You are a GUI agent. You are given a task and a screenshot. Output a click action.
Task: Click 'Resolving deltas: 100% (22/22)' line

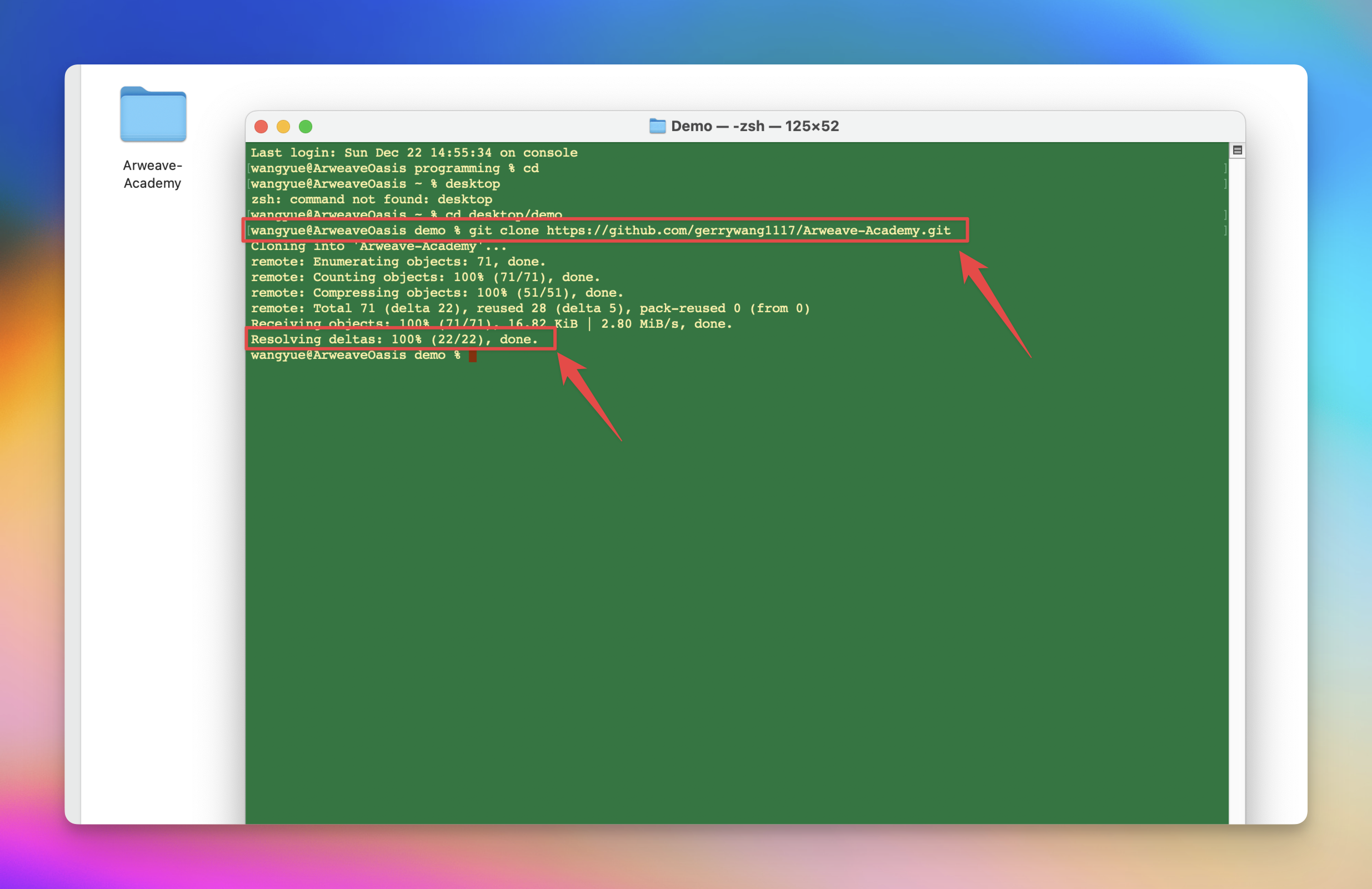[x=394, y=339]
